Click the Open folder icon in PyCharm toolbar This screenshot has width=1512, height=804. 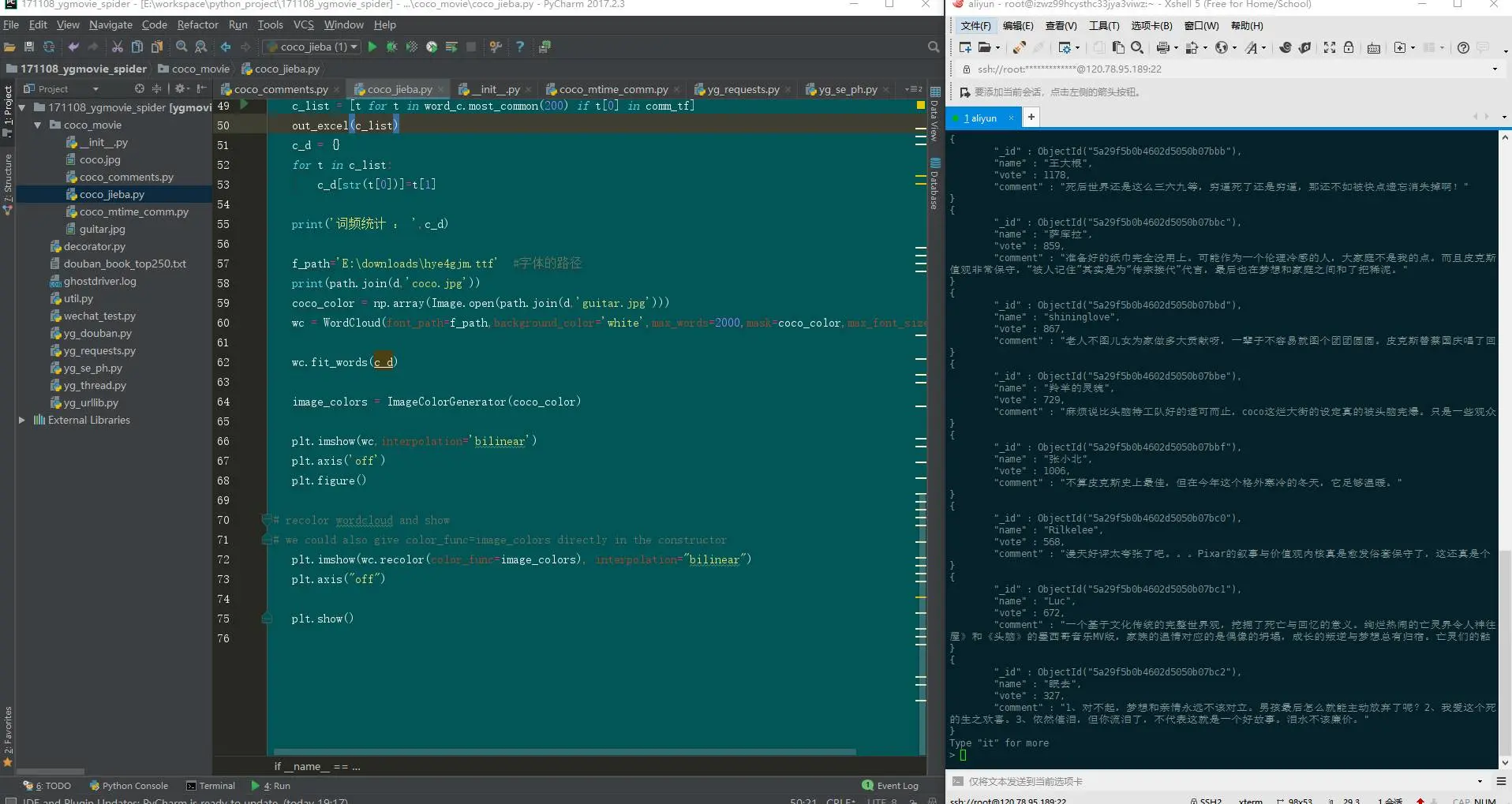coord(9,47)
